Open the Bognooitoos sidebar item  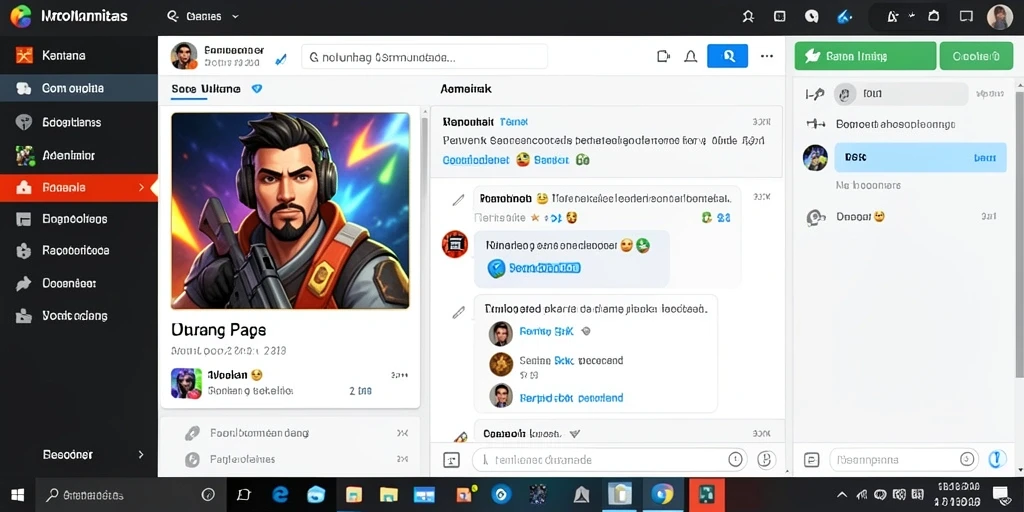[x=78, y=219]
